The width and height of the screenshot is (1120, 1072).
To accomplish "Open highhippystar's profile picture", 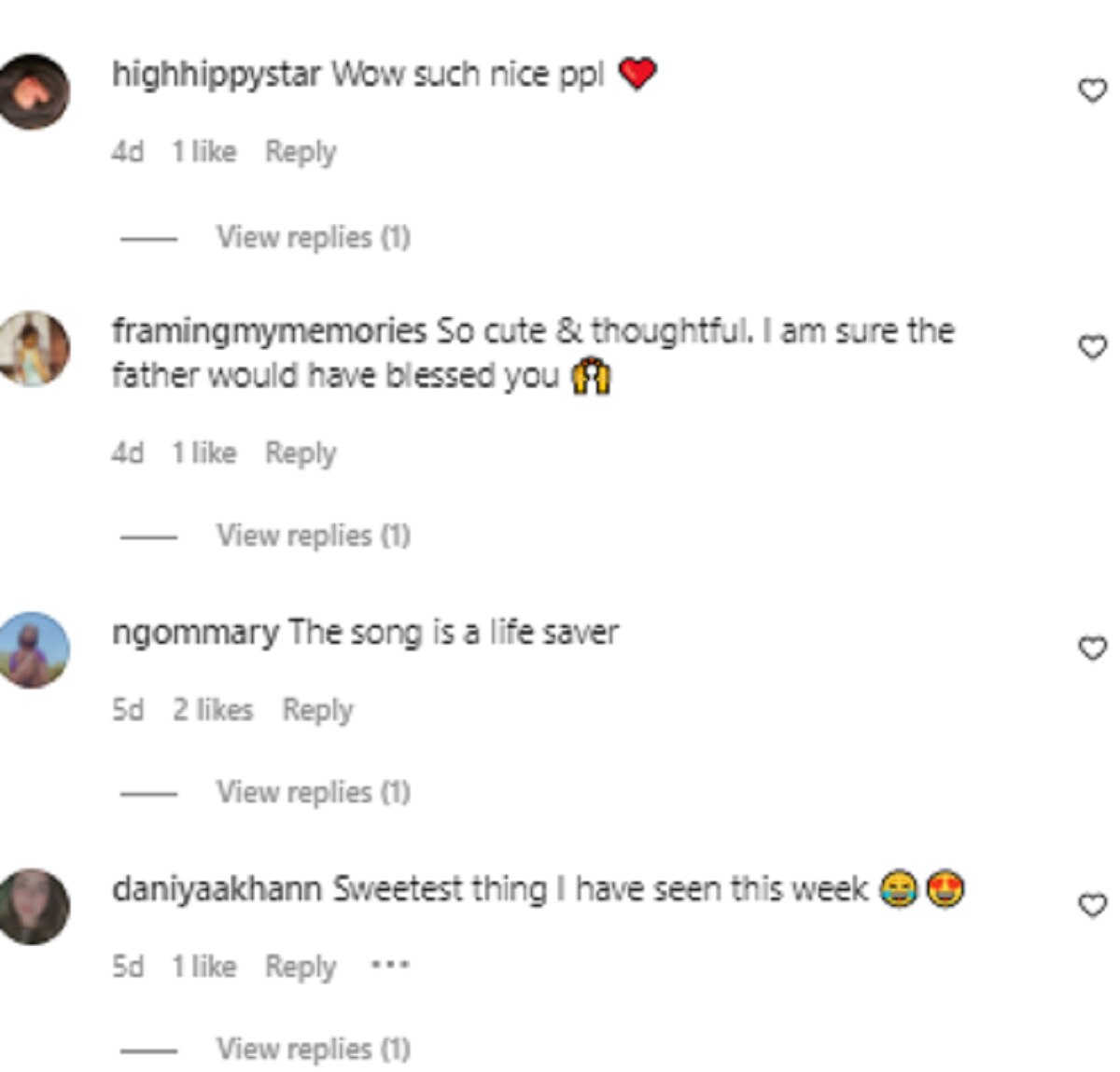I will point(35,91).
